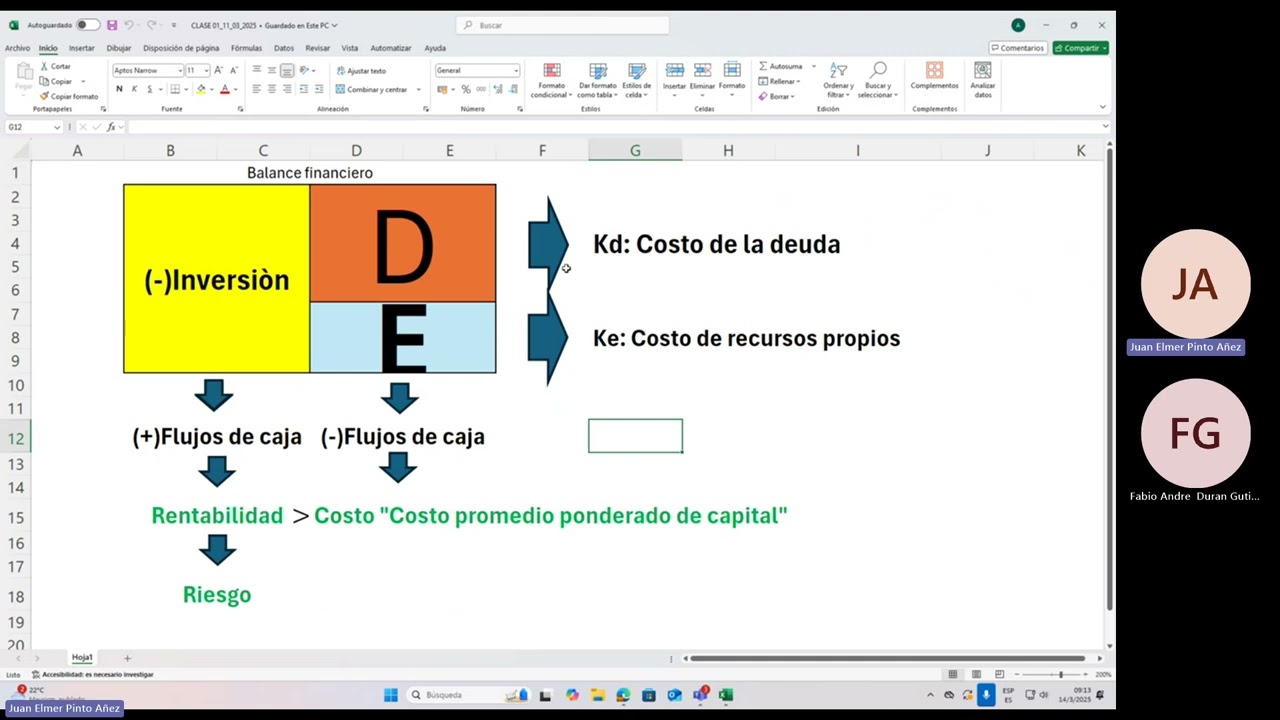
Task: Click Buscar y seleccionar magnifier icon
Action: [x=878, y=70]
